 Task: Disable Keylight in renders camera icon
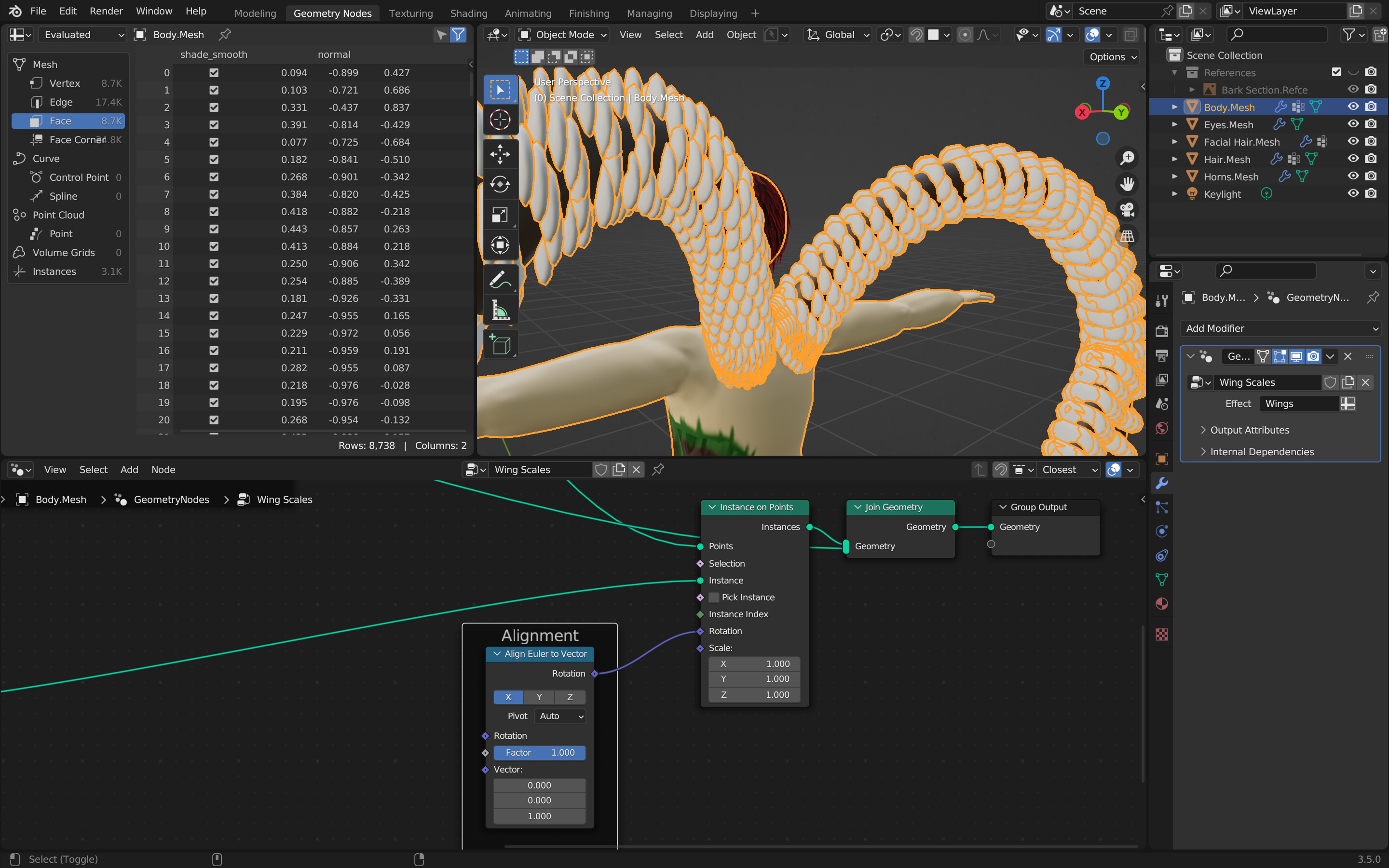(1371, 193)
